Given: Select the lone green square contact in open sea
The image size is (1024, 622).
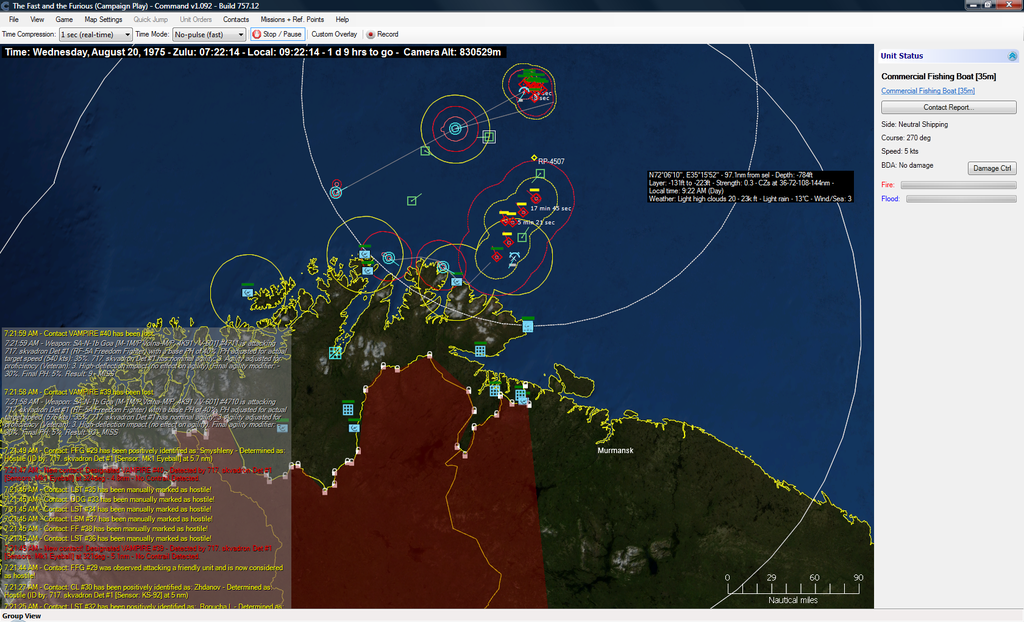Looking at the screenshot, I should (x=411, y=201).
